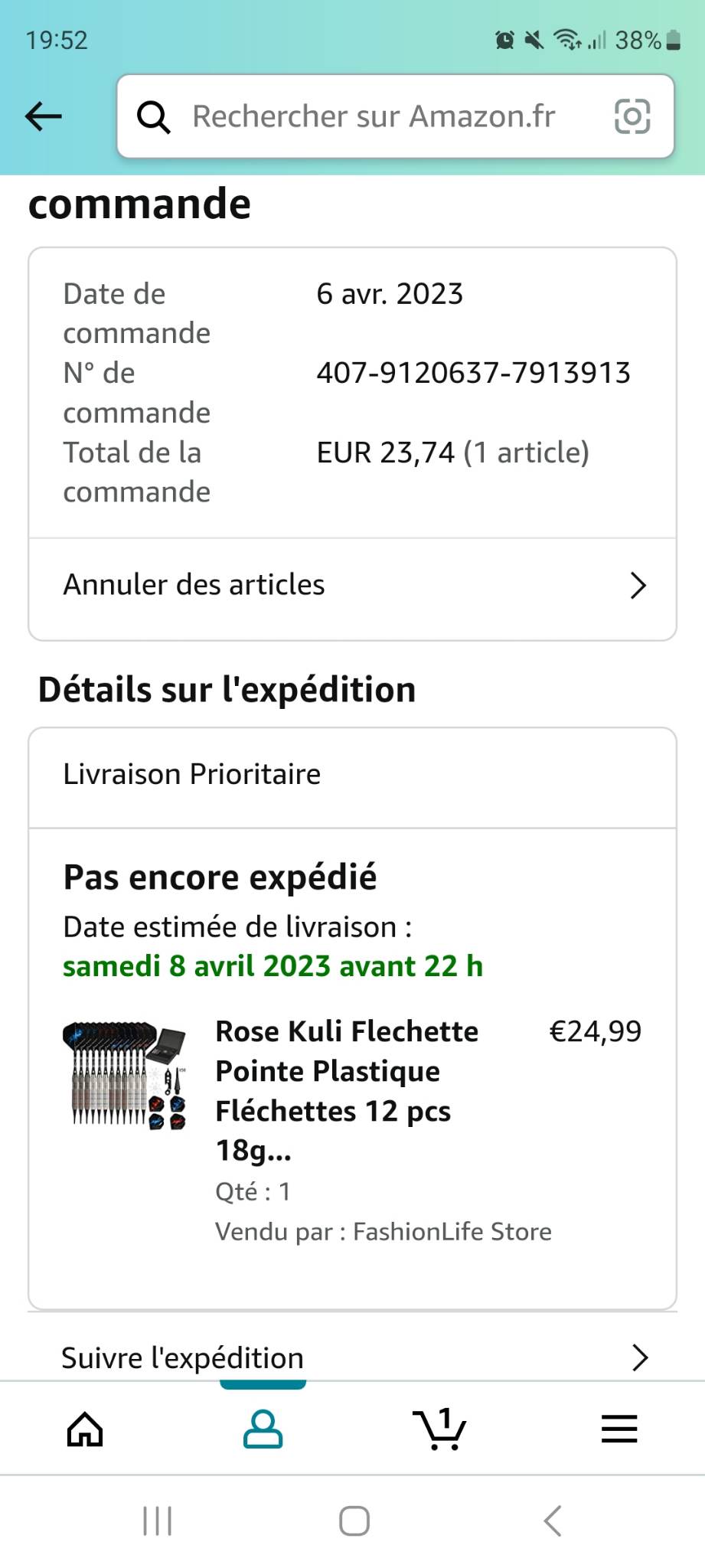Screen dimensions: 705x1568
Task: Tap the battery status icon
Action: (674, 40)
